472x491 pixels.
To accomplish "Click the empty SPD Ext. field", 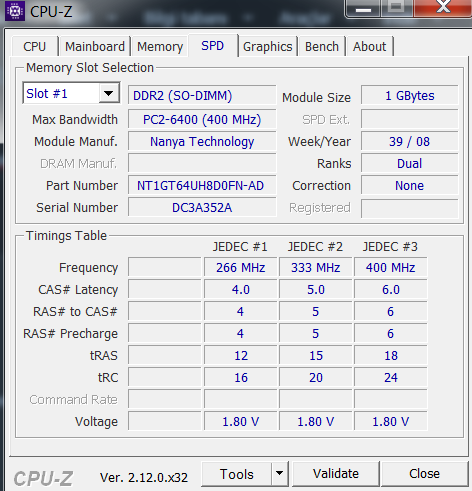I will (x=410, y=119).
